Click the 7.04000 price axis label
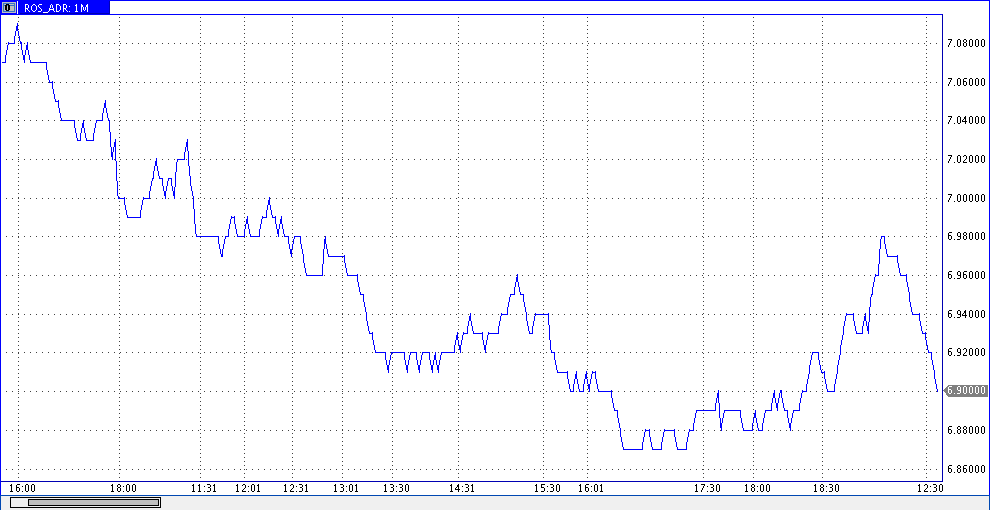990x510 pixels. [x=967, y=121]
